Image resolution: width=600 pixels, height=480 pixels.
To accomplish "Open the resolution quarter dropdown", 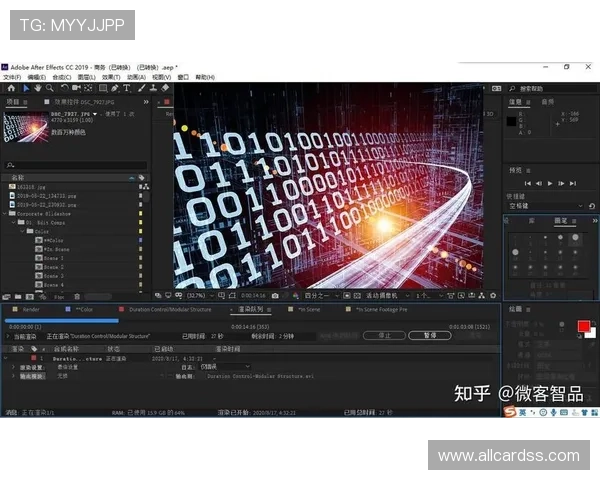I will 321,296.
